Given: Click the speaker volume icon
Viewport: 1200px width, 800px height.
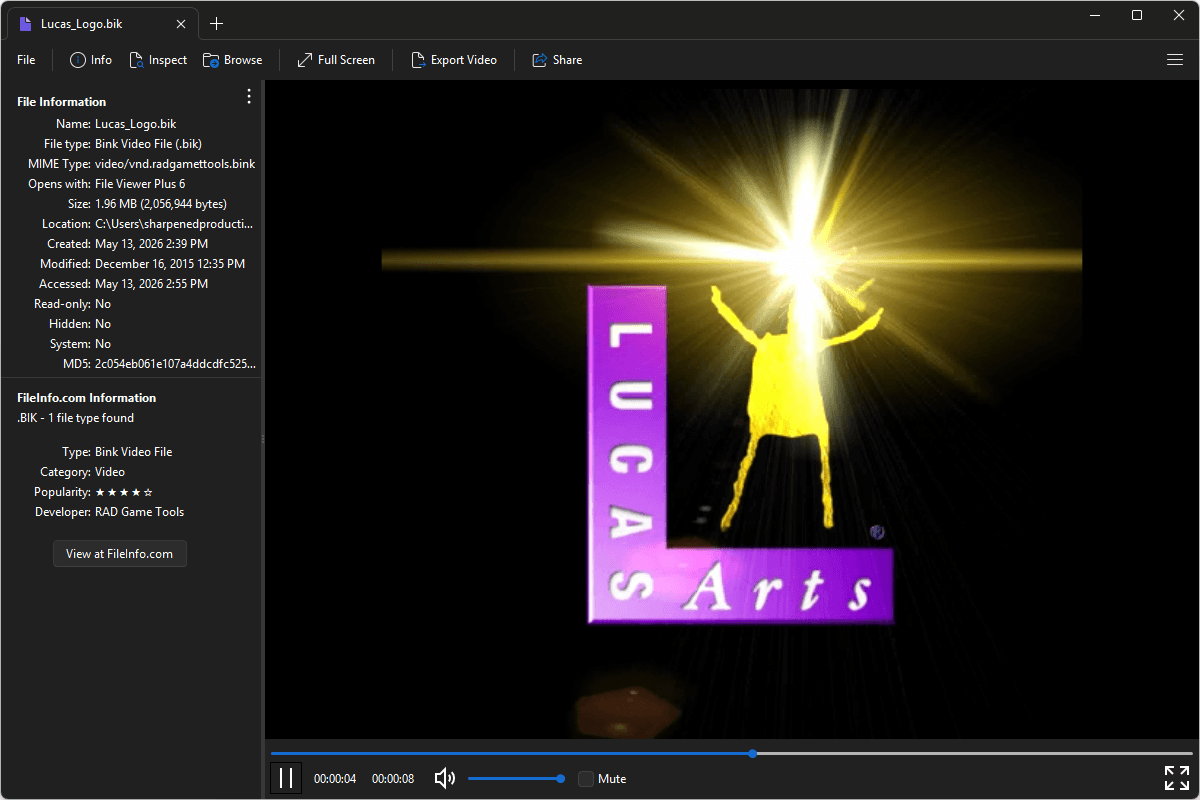Looking at the screenshot, I should coord(445,778).
